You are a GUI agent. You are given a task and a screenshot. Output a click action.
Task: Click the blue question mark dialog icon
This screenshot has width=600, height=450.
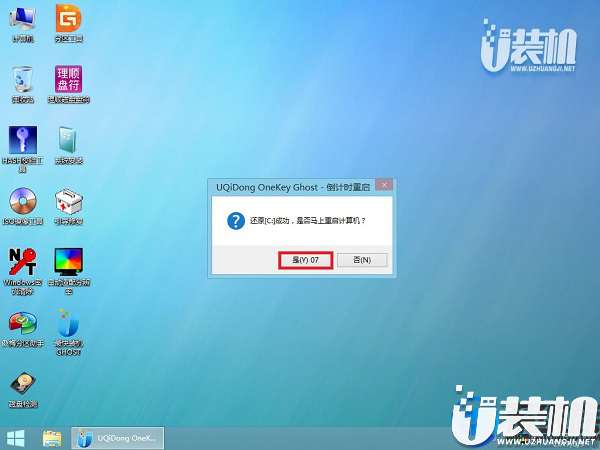[x=236, y=221]
